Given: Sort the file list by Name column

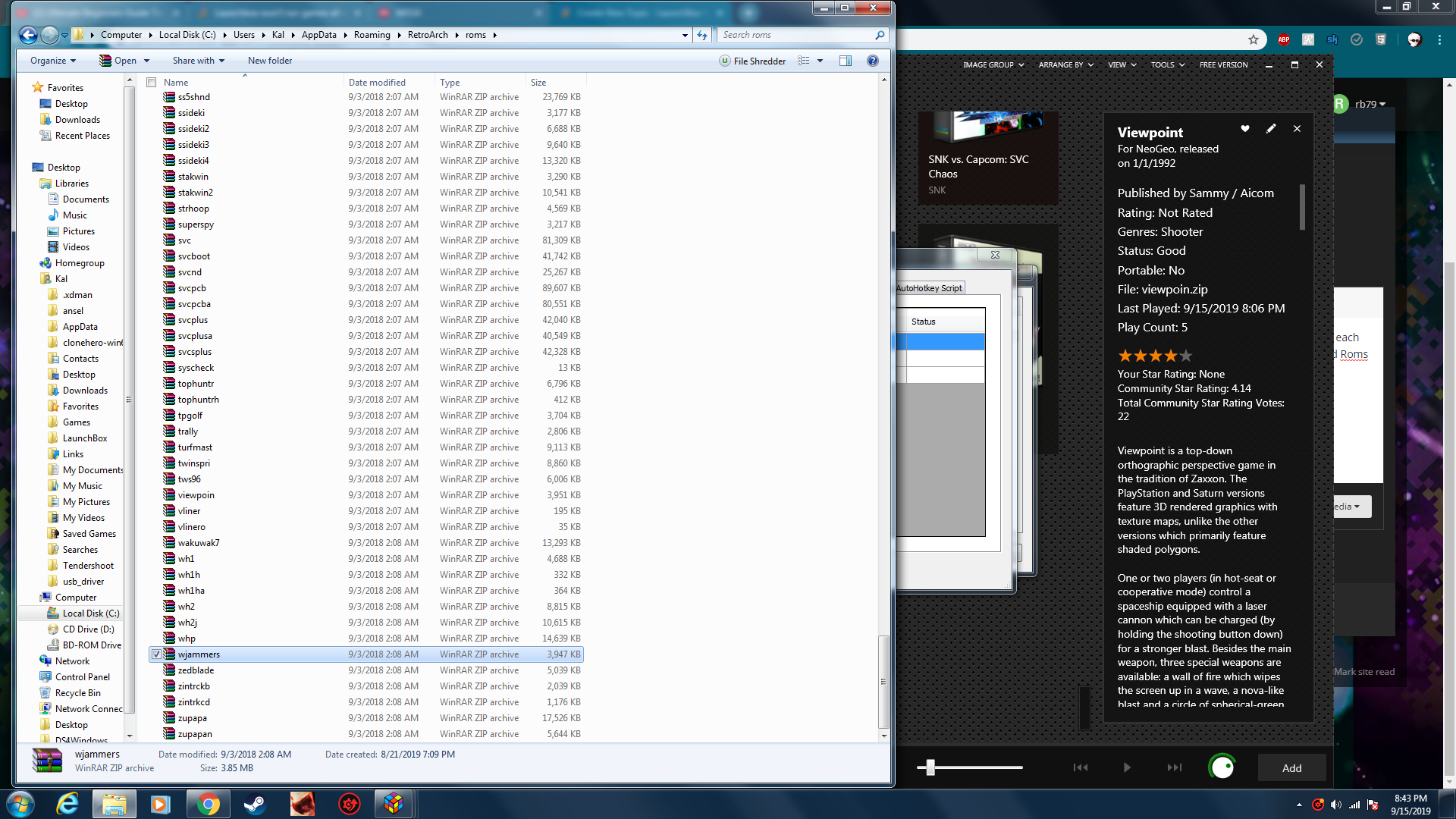Looking at the screenshot, I should point(244,82).
